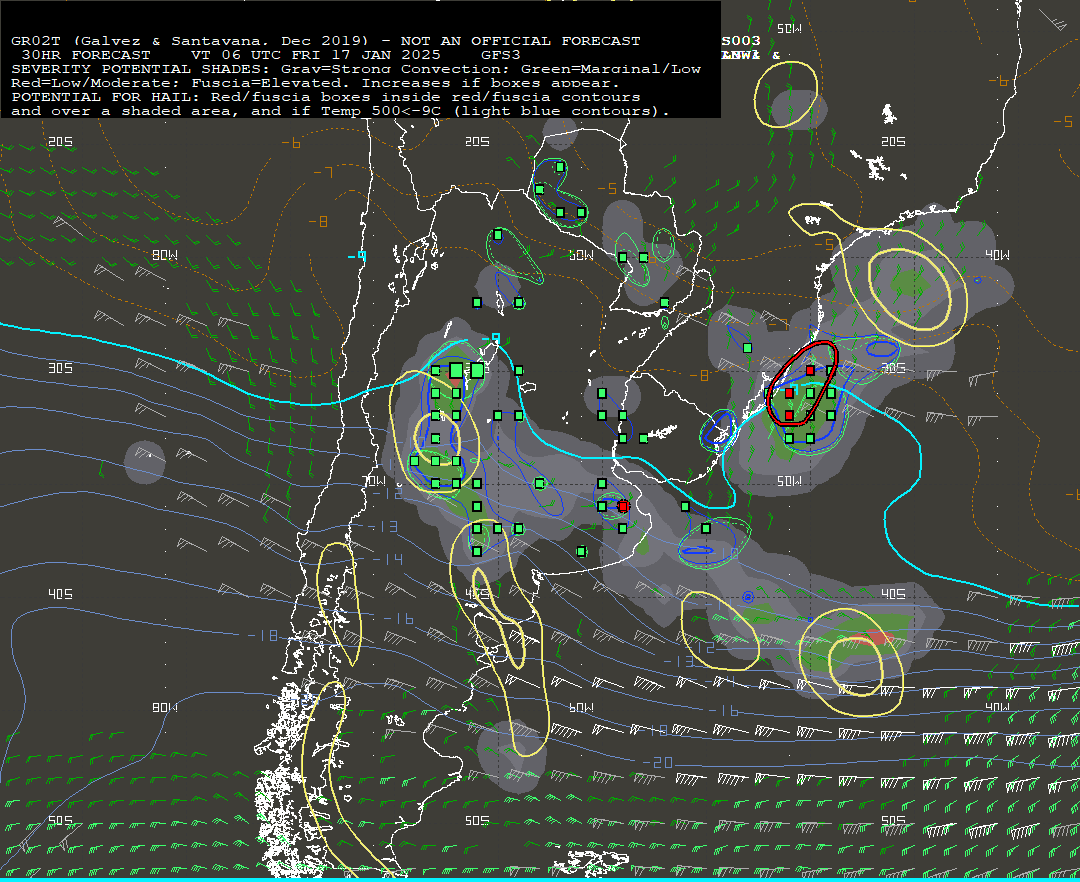The height and width of the screenshot is (882, 1080).
Task: Click the lone red box near the Rio de la Plata
Action: click(x=623, y=506)
